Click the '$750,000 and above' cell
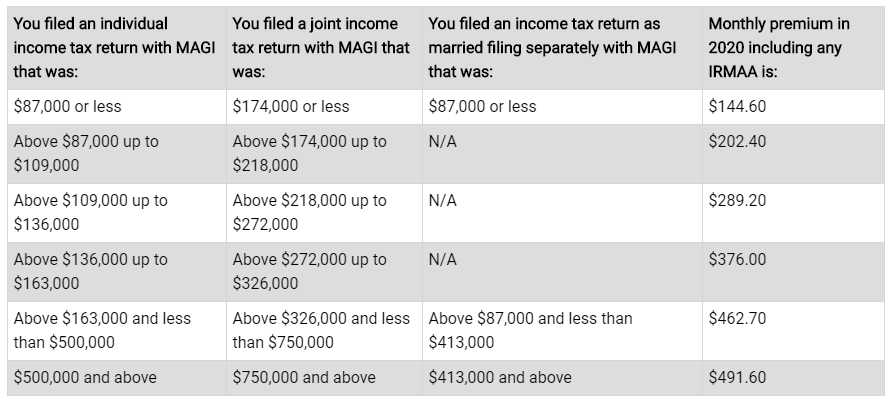Screen dimensions: 891x402 (x=324, y=378)
